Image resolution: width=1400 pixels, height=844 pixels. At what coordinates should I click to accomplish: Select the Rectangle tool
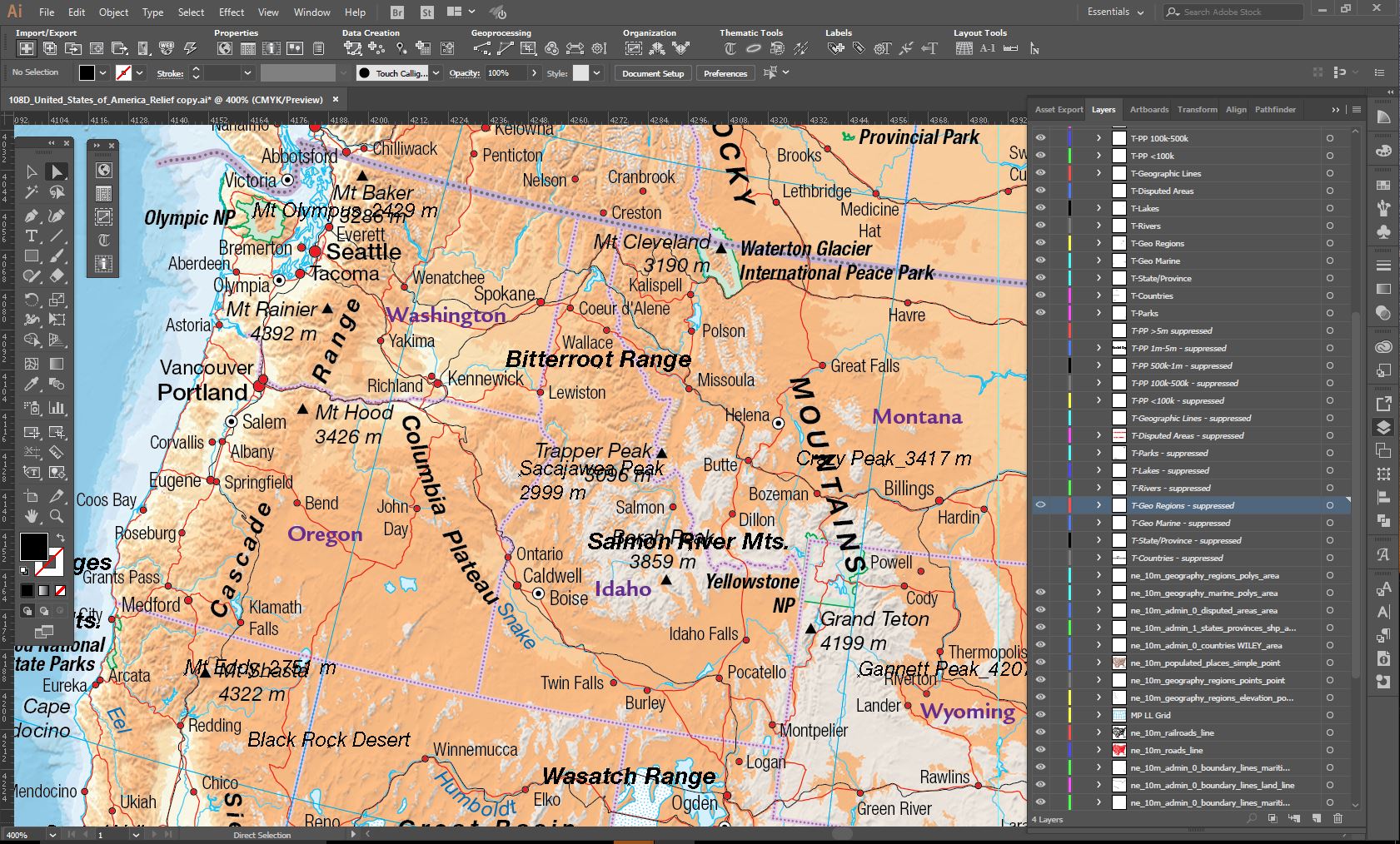pos(32,256)
